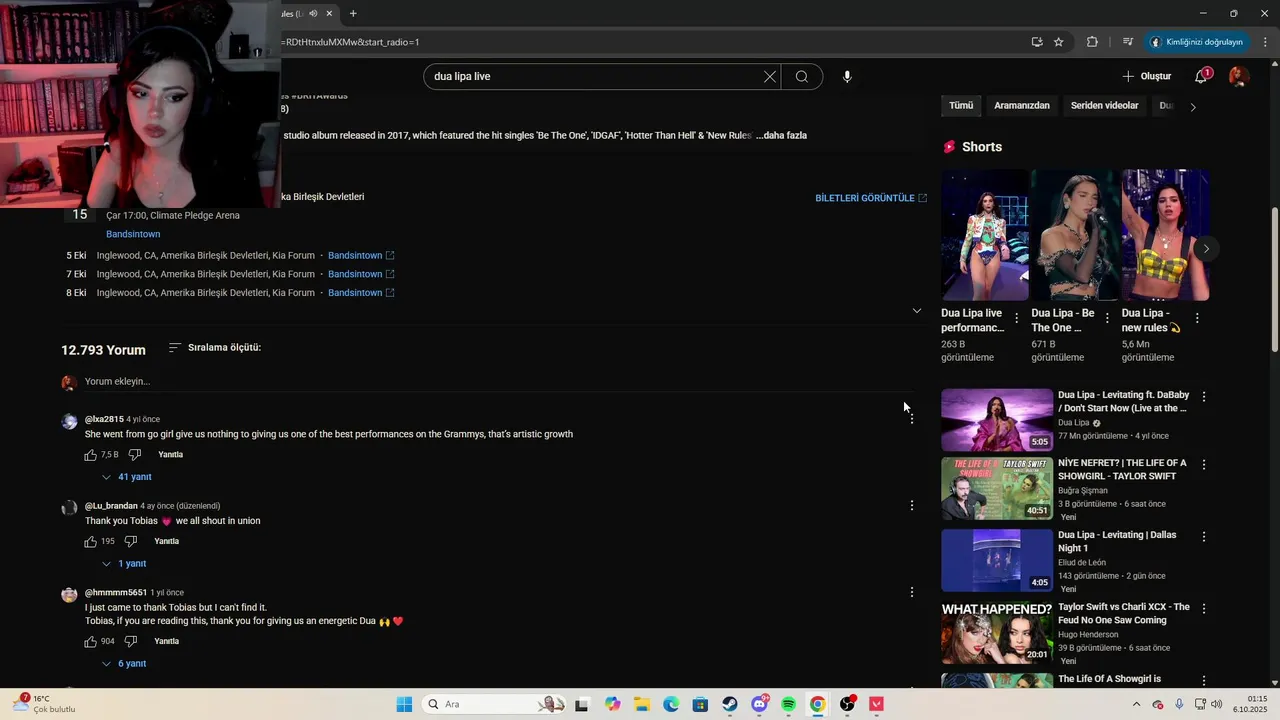Viewport: 1280px width, 720px height.
Task: Like the comment by @hmmmm5651
Action: click(x=91, y=642)
